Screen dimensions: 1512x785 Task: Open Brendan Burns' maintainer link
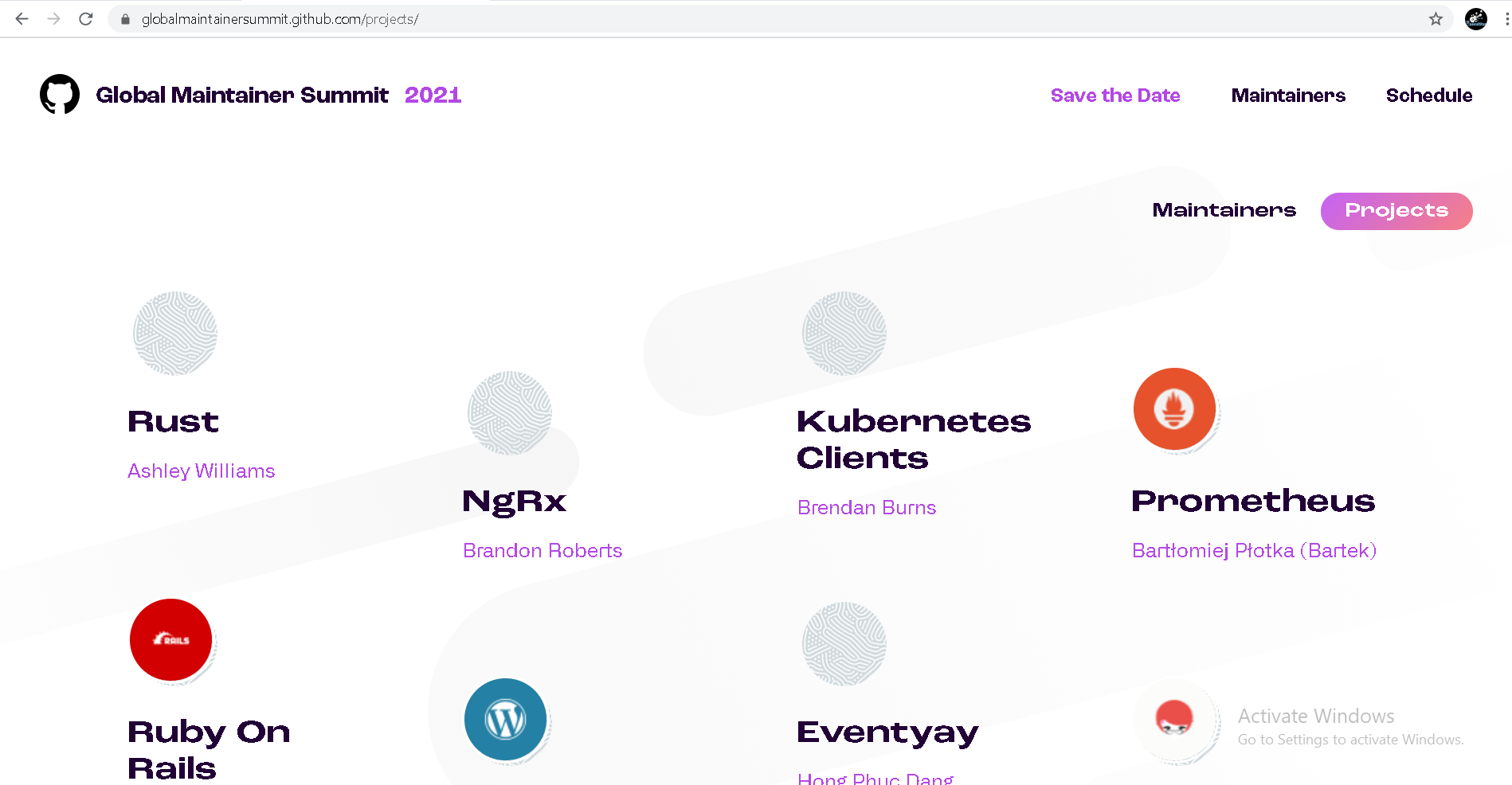(x=867, y=508)
